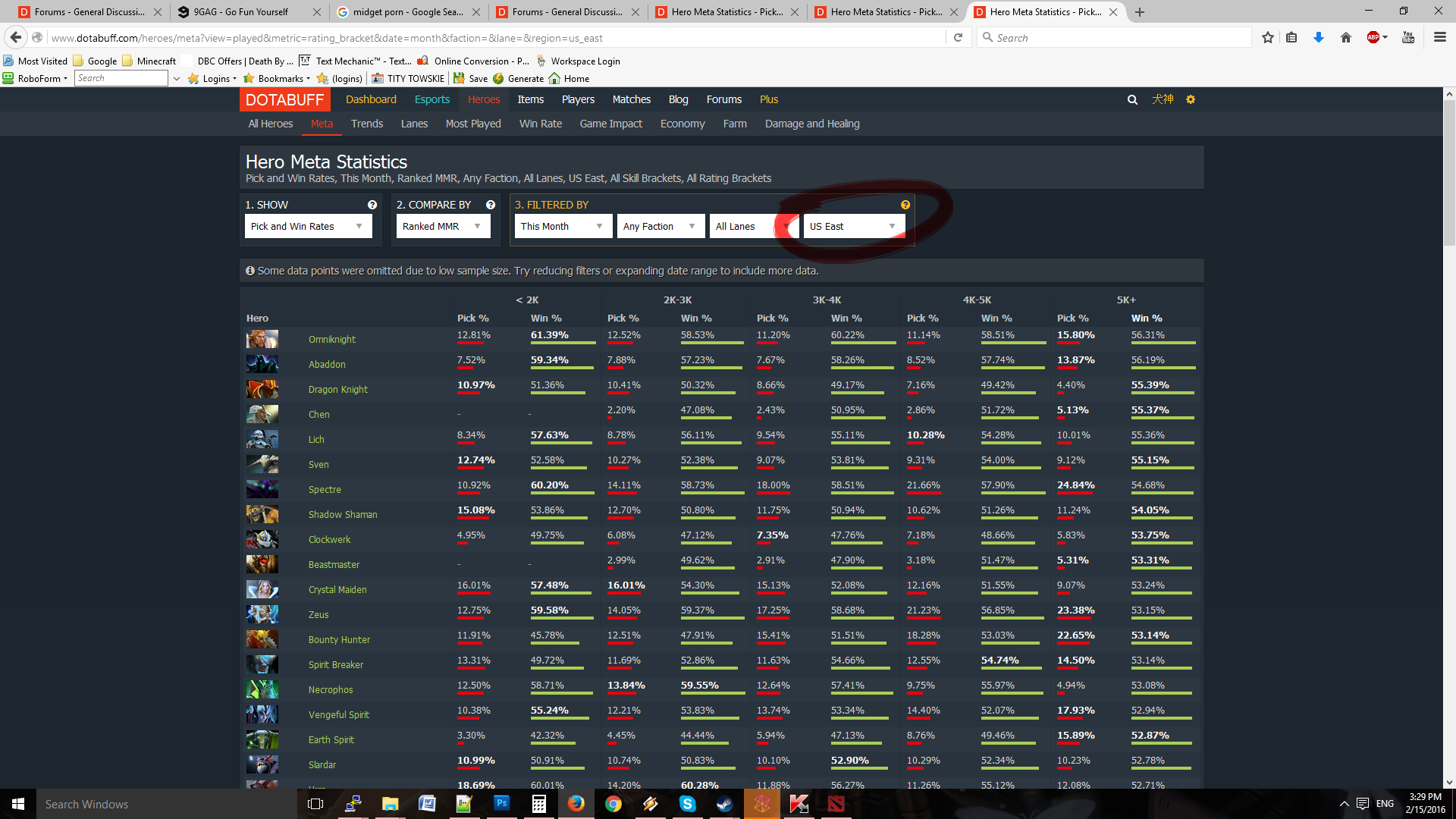Switch to the Damage and Healing sub-tab
This screenshot has width=1456, height=819.
812,124
